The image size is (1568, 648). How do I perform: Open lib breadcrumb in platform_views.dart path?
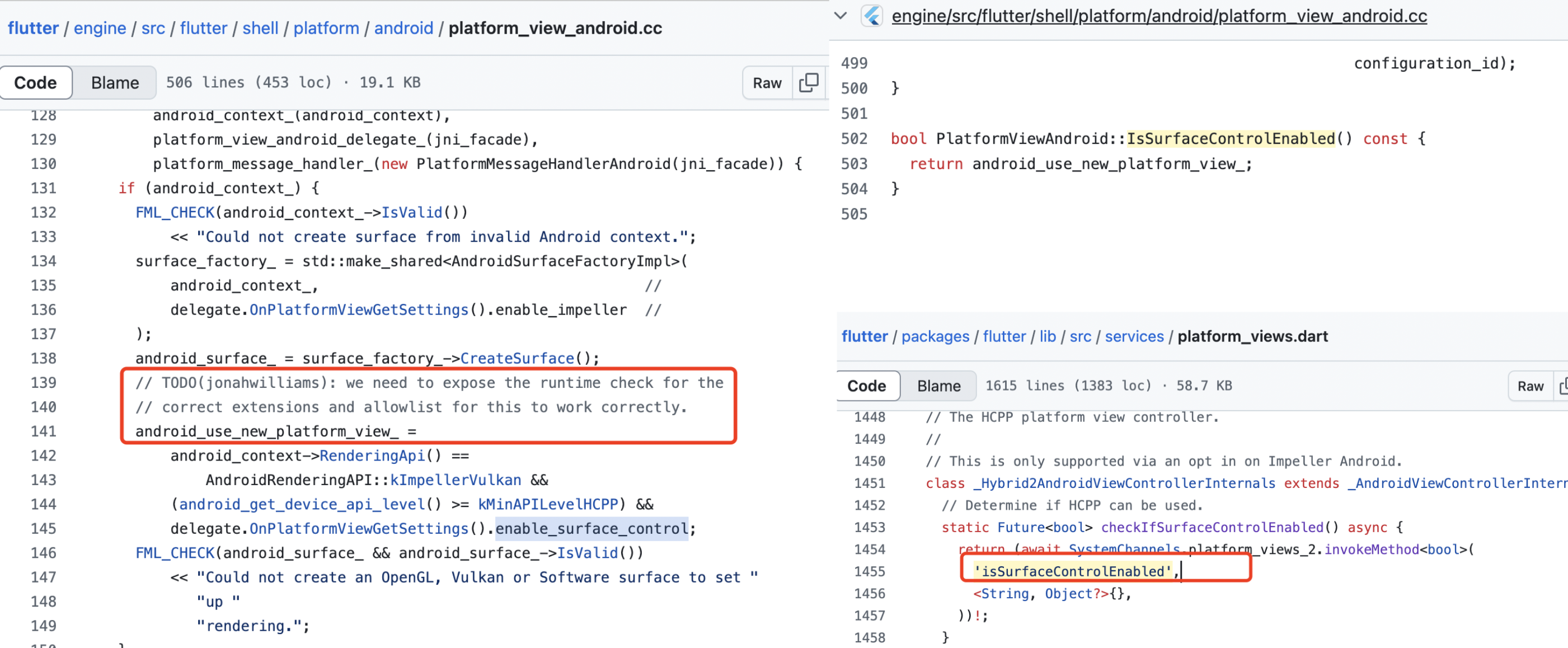click(1047, 336)
